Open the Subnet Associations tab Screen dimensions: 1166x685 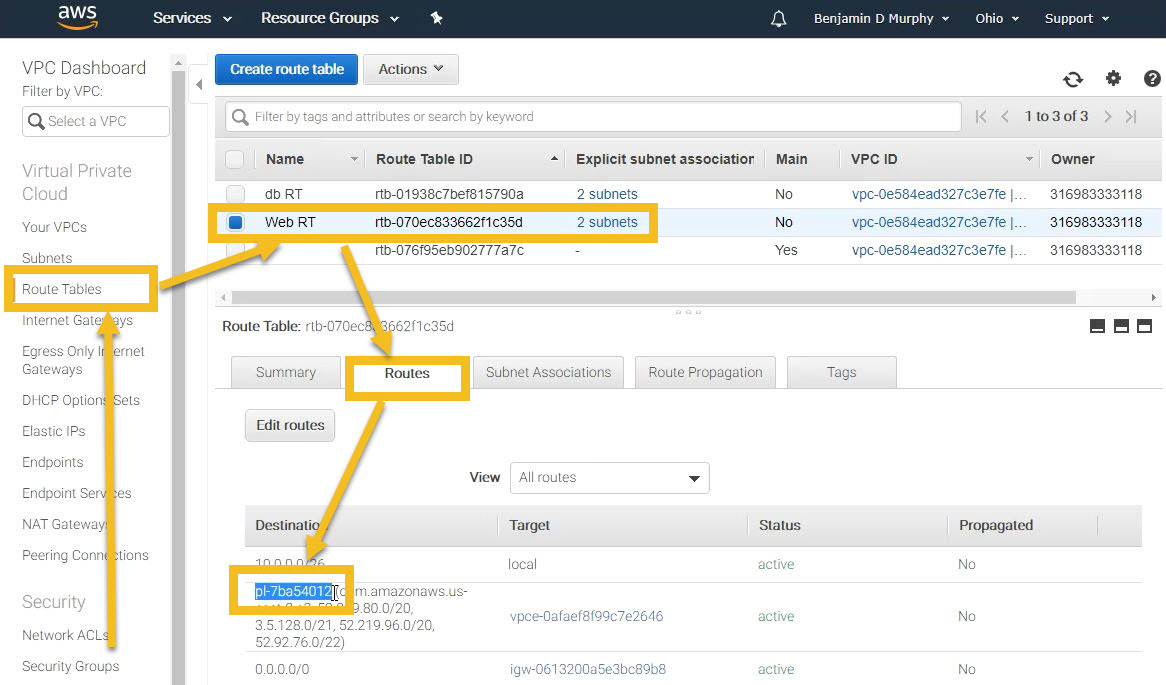click(548, 373)
